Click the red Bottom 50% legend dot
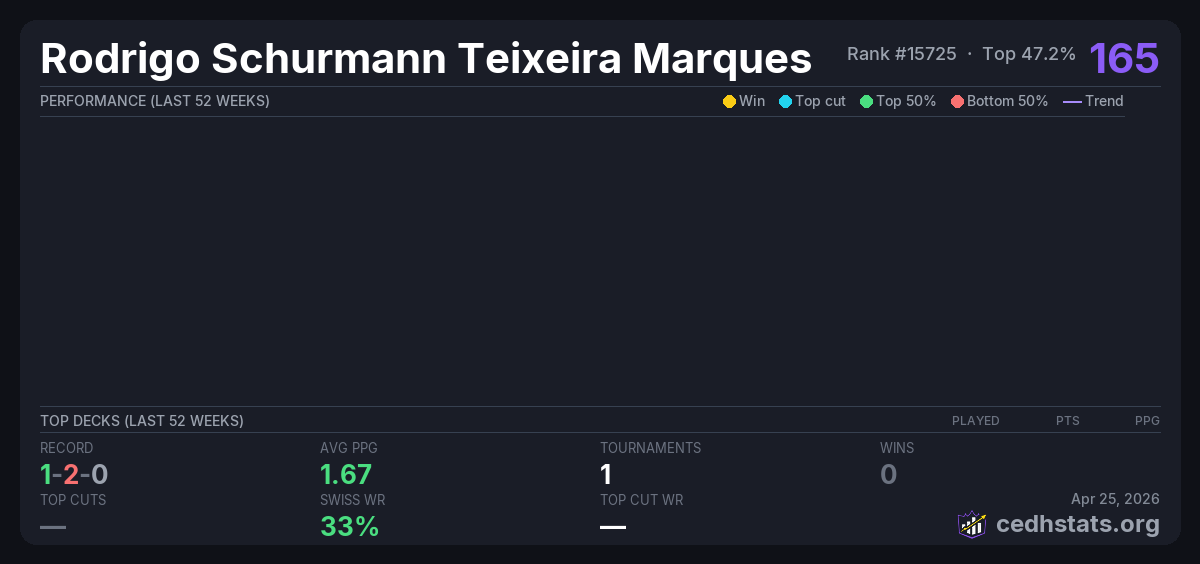 coord(957,101)
